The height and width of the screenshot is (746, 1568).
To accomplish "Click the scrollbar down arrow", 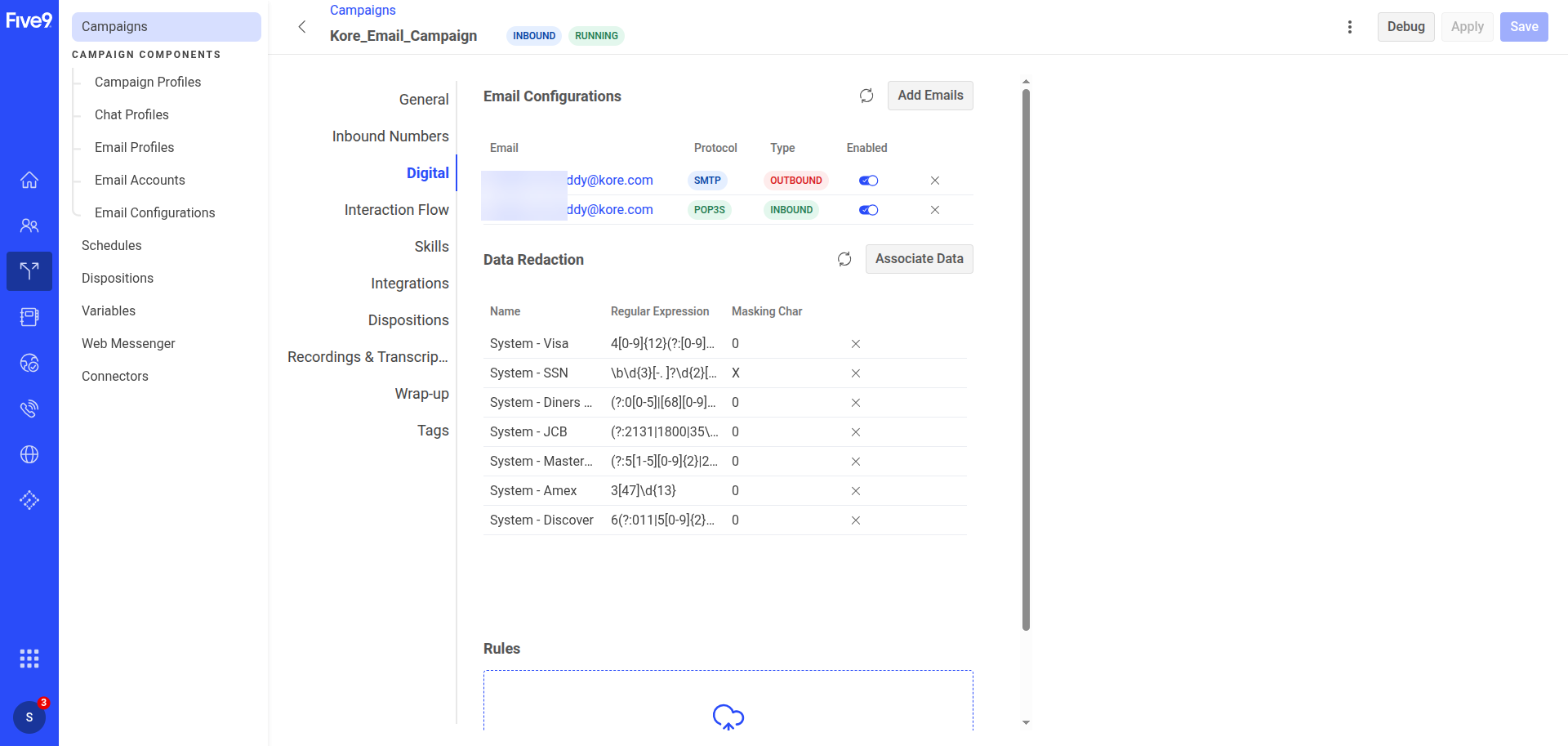I will 1026,723.
